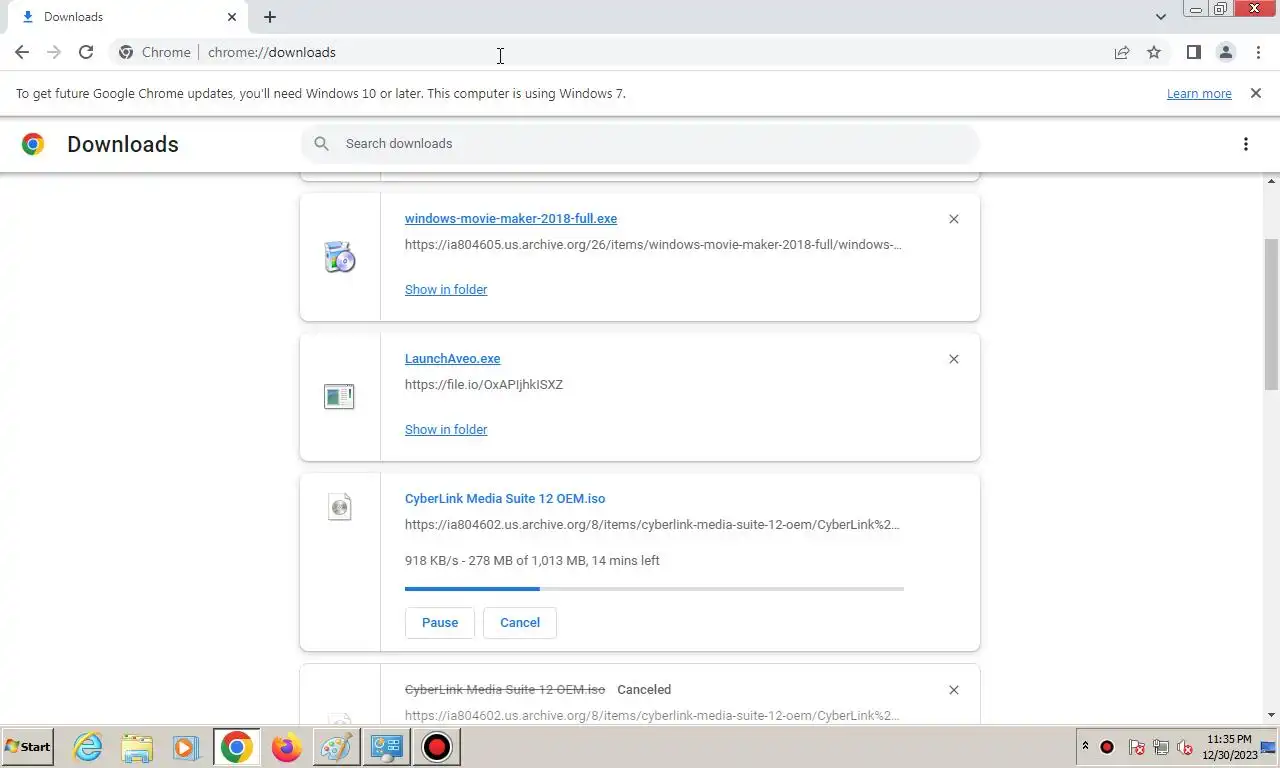
Task: Open the side panel icon
Action: pos(1193,52)
